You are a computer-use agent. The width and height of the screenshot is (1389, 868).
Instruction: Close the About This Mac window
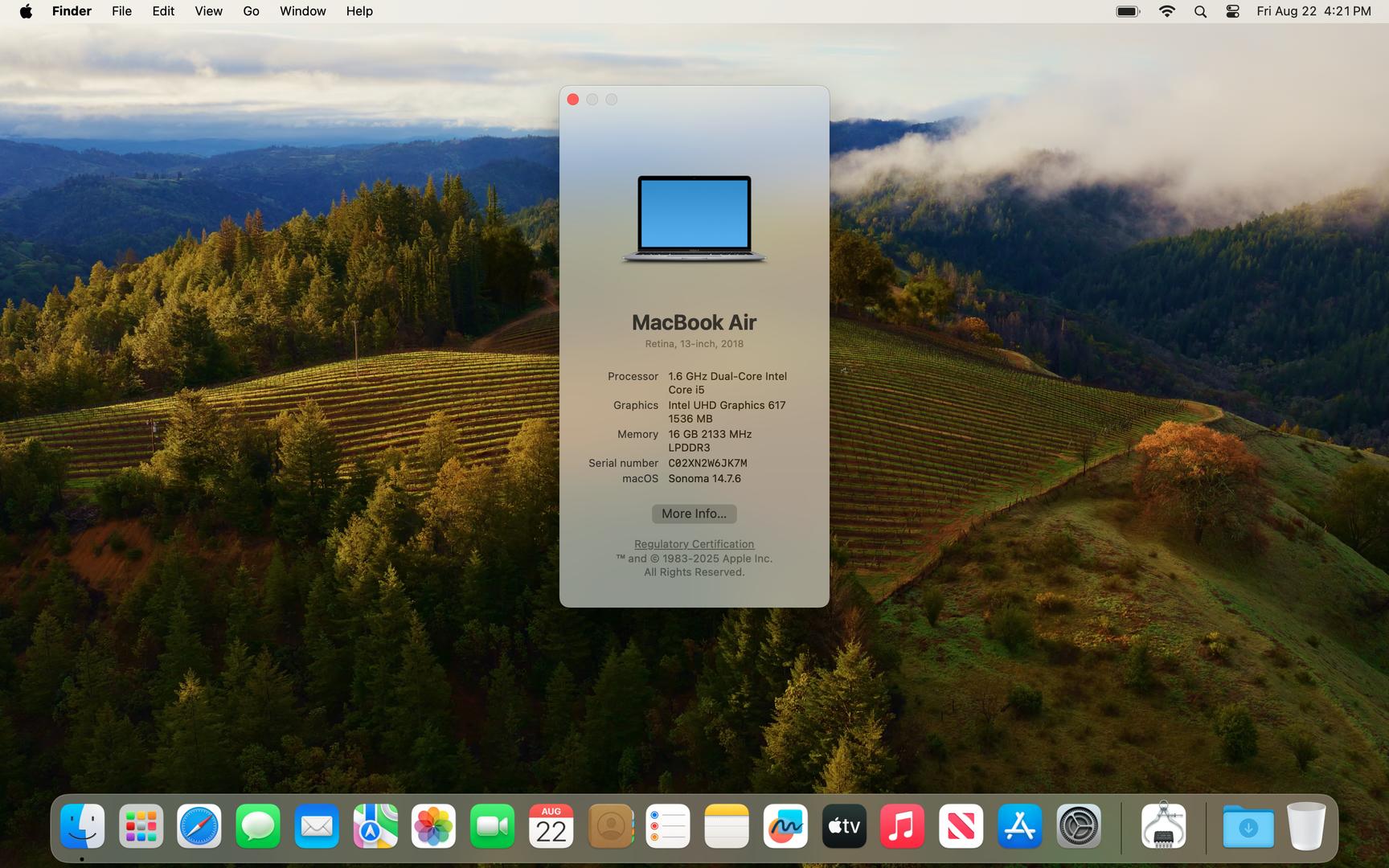[x=572, y=100]
